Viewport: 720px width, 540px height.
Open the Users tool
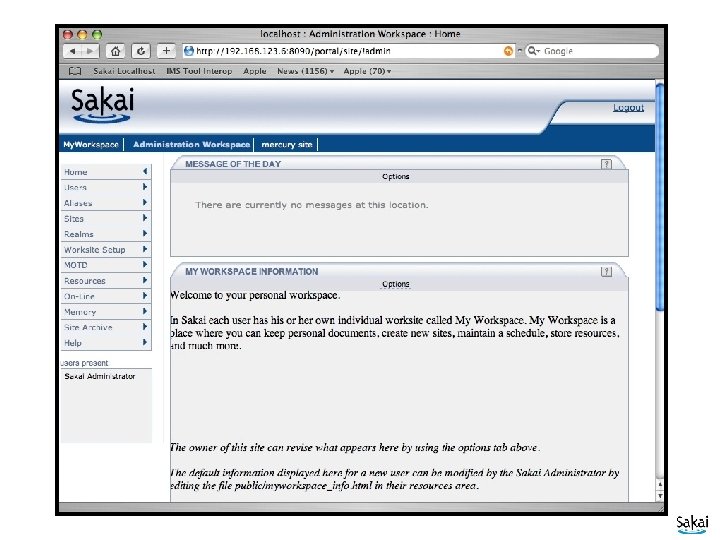(106, 187)
